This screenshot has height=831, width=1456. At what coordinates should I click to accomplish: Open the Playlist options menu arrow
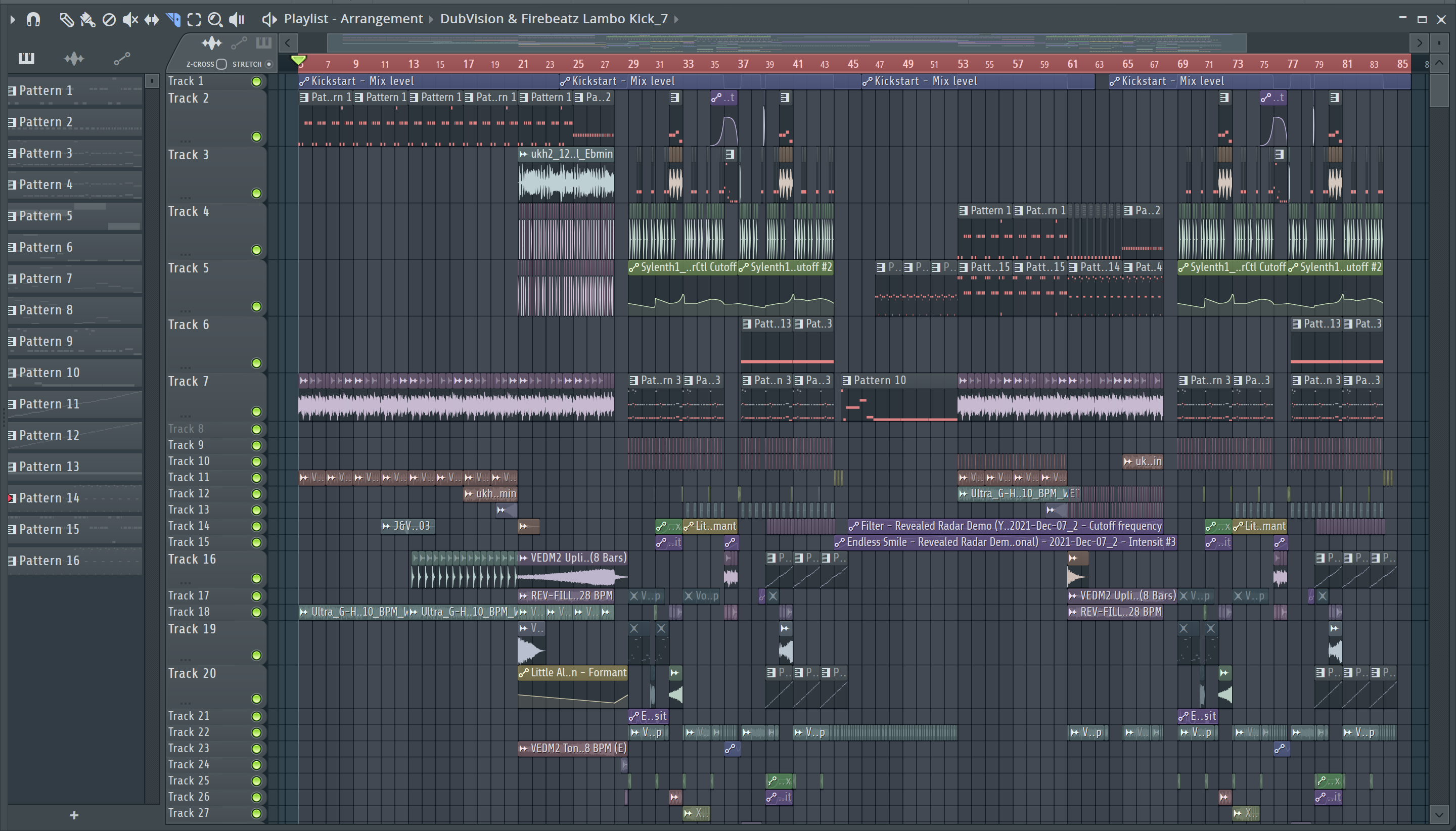pyautogui.click(x=13, y=19)
